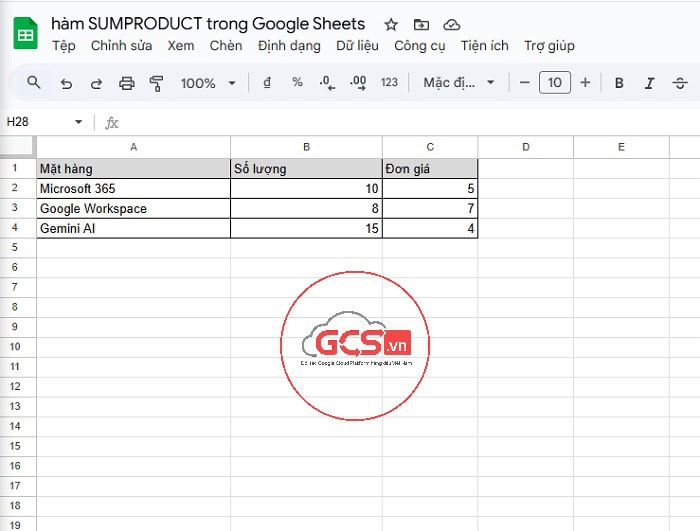Click the Google Sheets home logo

tap(25, 34)
